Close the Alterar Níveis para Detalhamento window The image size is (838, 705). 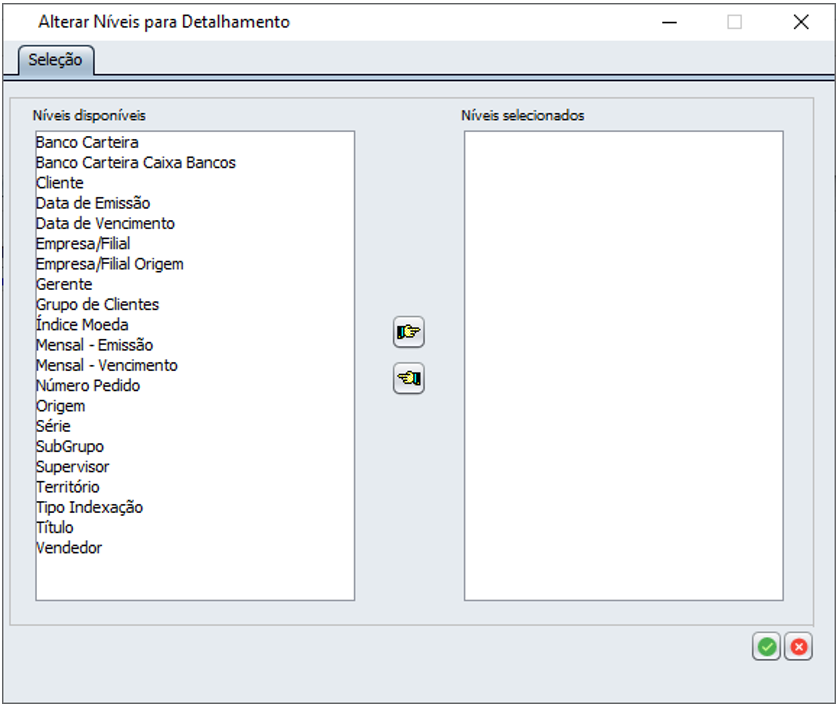801,22
